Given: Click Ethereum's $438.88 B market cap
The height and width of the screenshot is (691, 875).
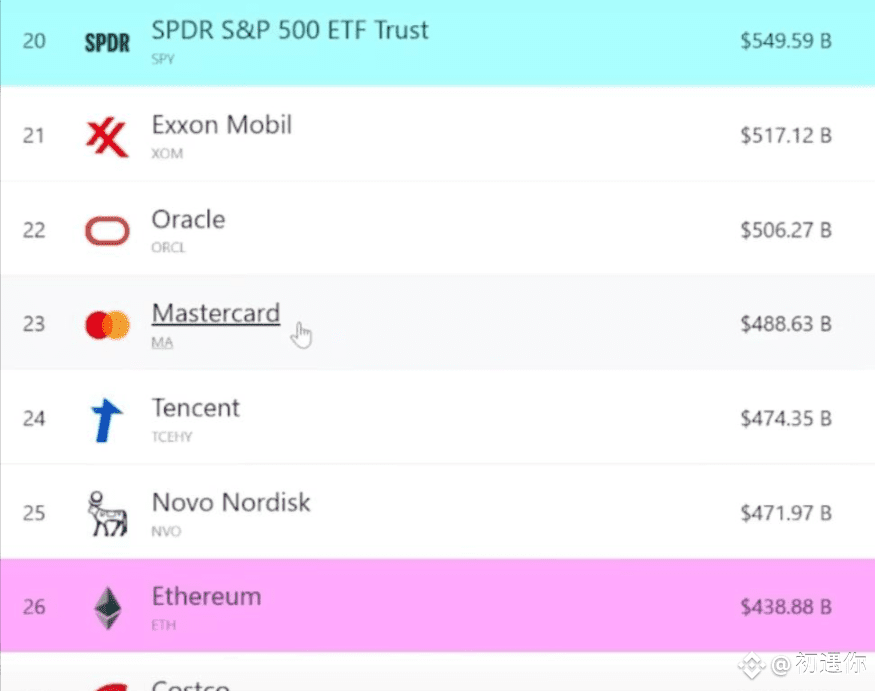Looking at the screenshot, I should [785, 607].
